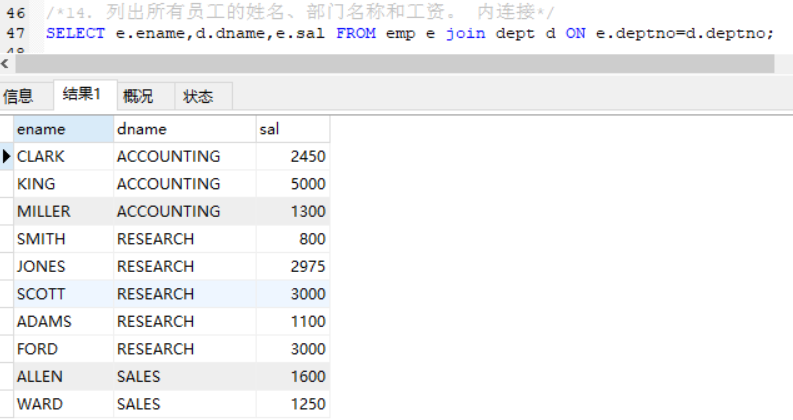Click the current-row arrow beside CLARK

point(7,157)
